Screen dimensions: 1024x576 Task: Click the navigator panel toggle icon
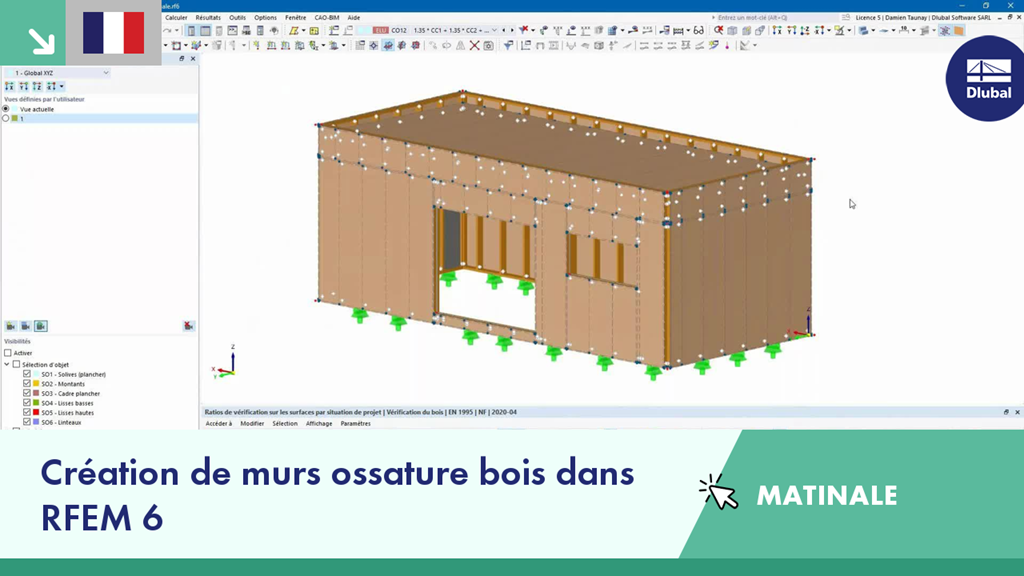click(x=191, y=30)
